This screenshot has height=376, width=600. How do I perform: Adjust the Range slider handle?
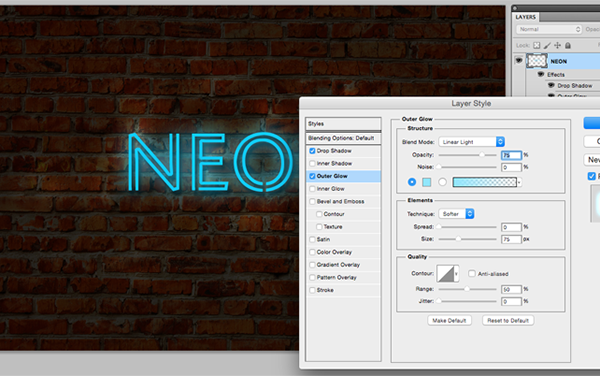click(467, 289)
